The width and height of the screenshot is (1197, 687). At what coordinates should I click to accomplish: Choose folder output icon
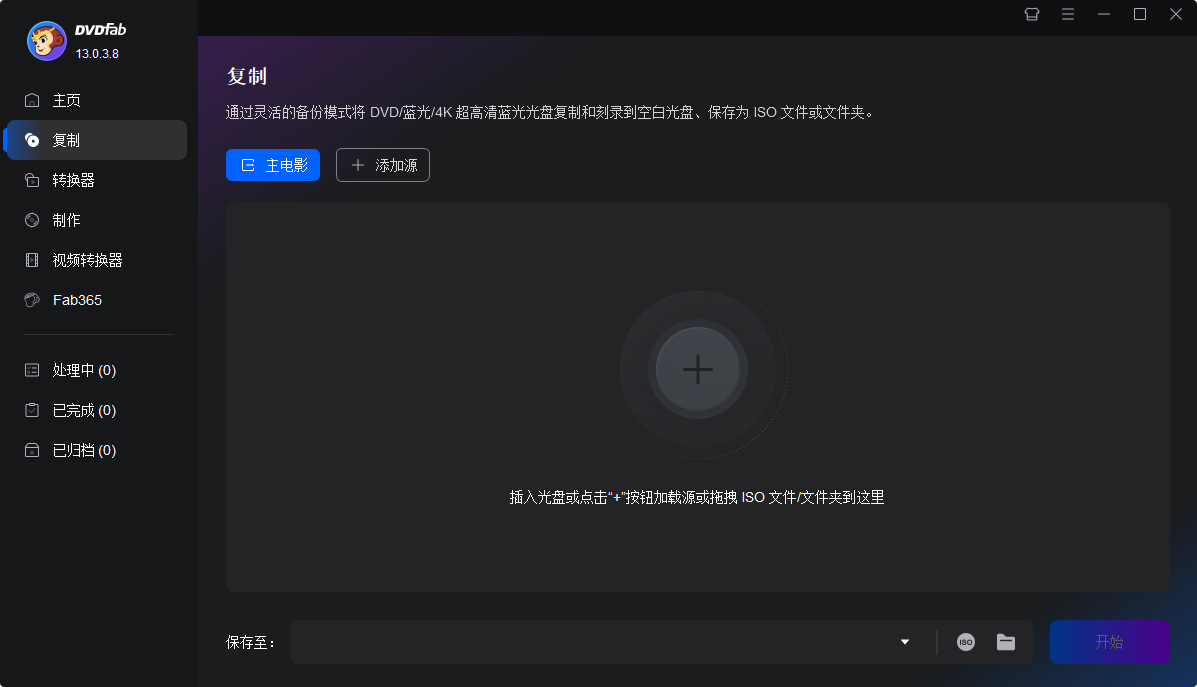pos(1006,642)
